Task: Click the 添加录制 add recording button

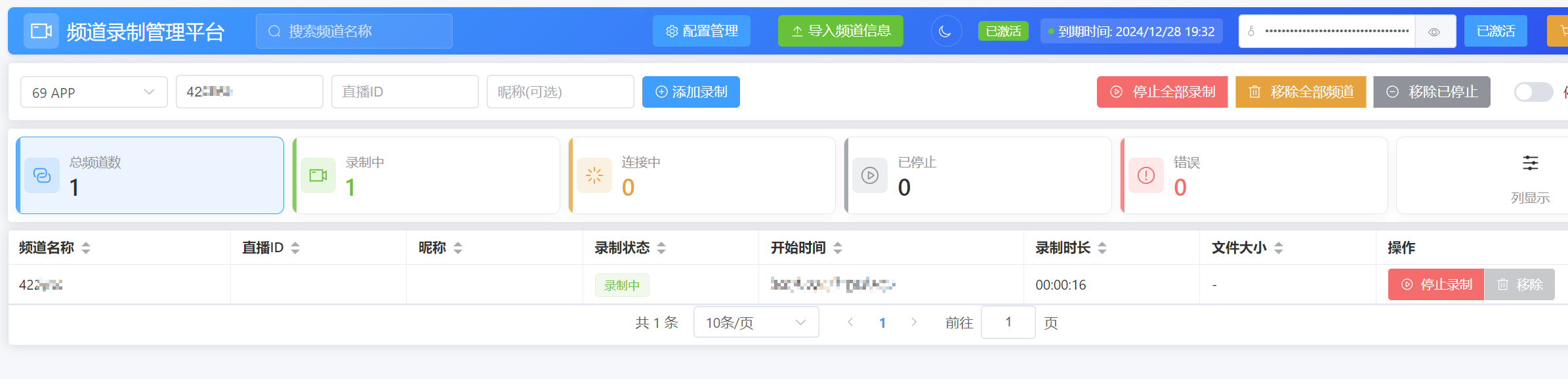Action: tap(691, 92)
